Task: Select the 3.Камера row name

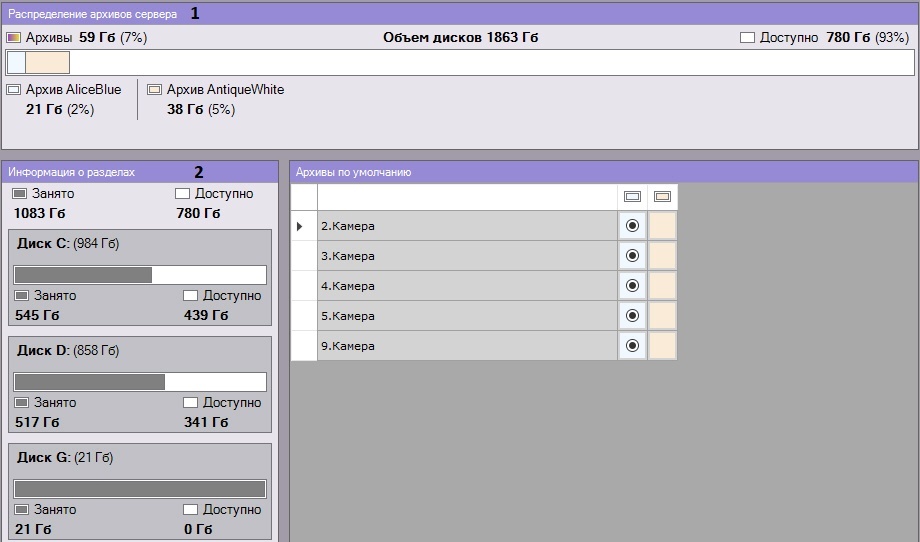Action: pos(466,256)
